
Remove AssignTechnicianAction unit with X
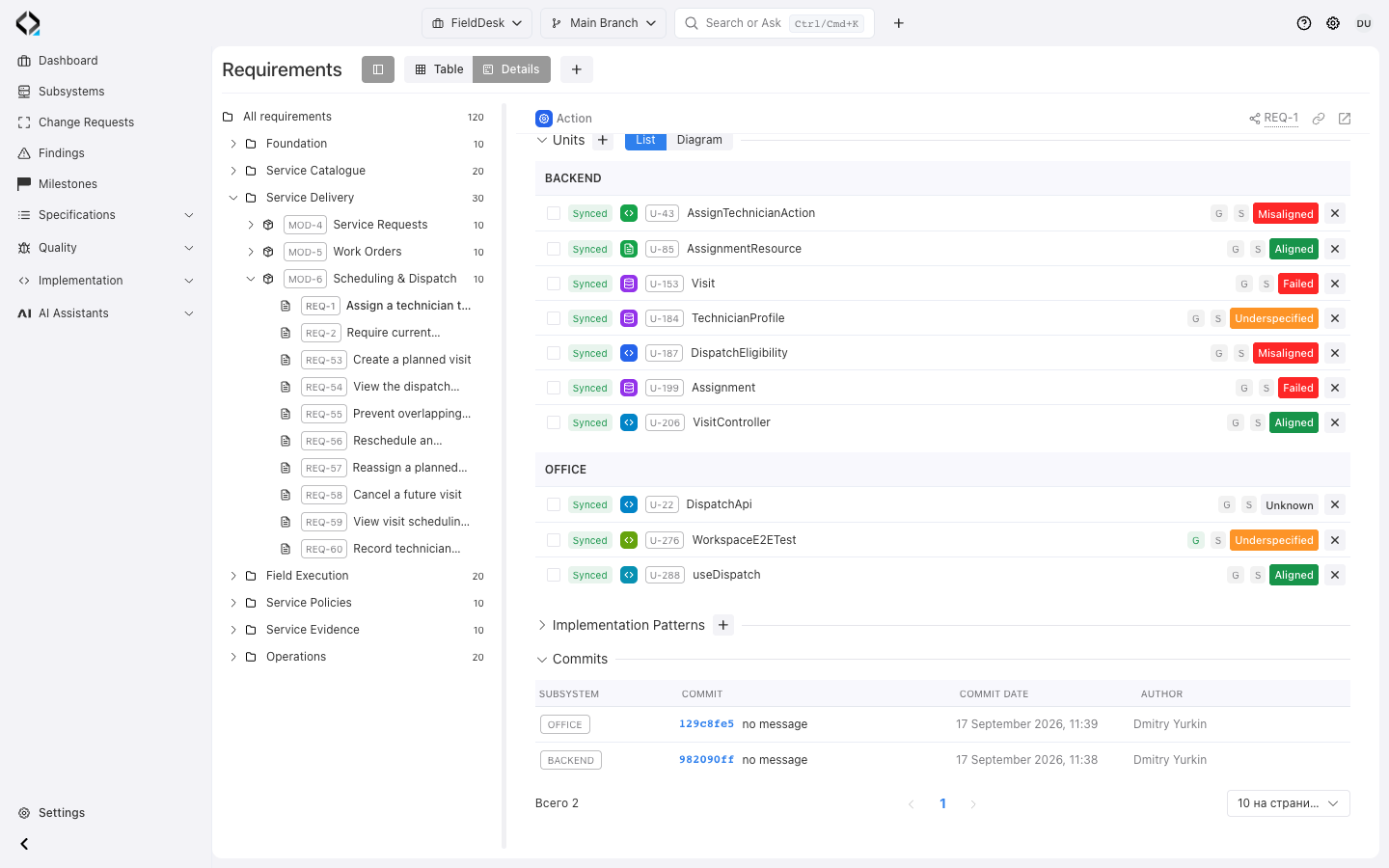[x=1335, y=213]
